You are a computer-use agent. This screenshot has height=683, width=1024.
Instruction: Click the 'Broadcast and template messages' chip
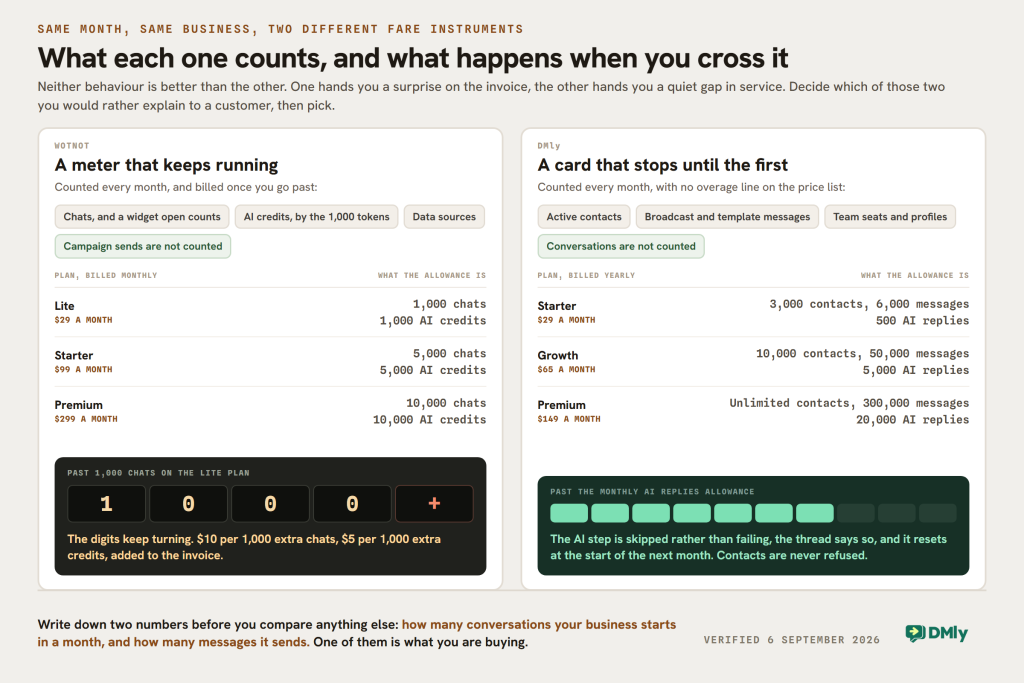click(x=727, y=217)
